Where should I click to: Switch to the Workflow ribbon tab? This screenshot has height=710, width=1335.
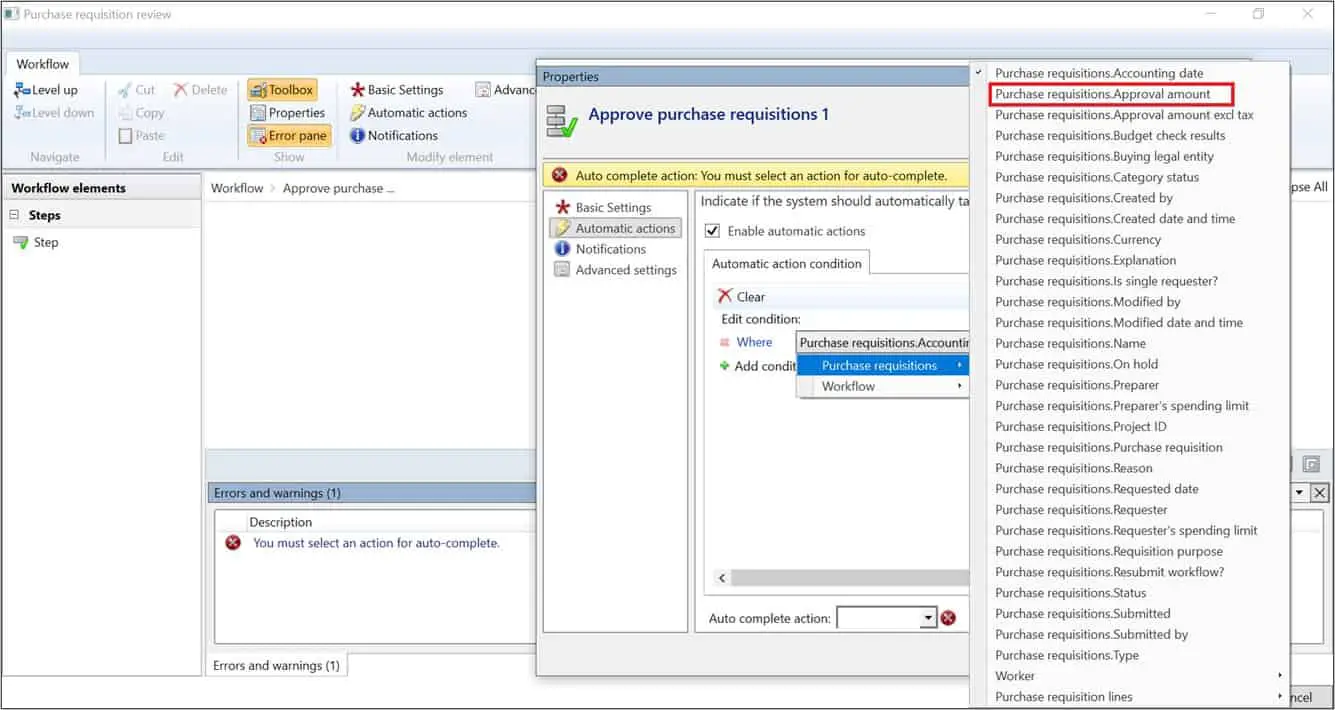[42, 63]
